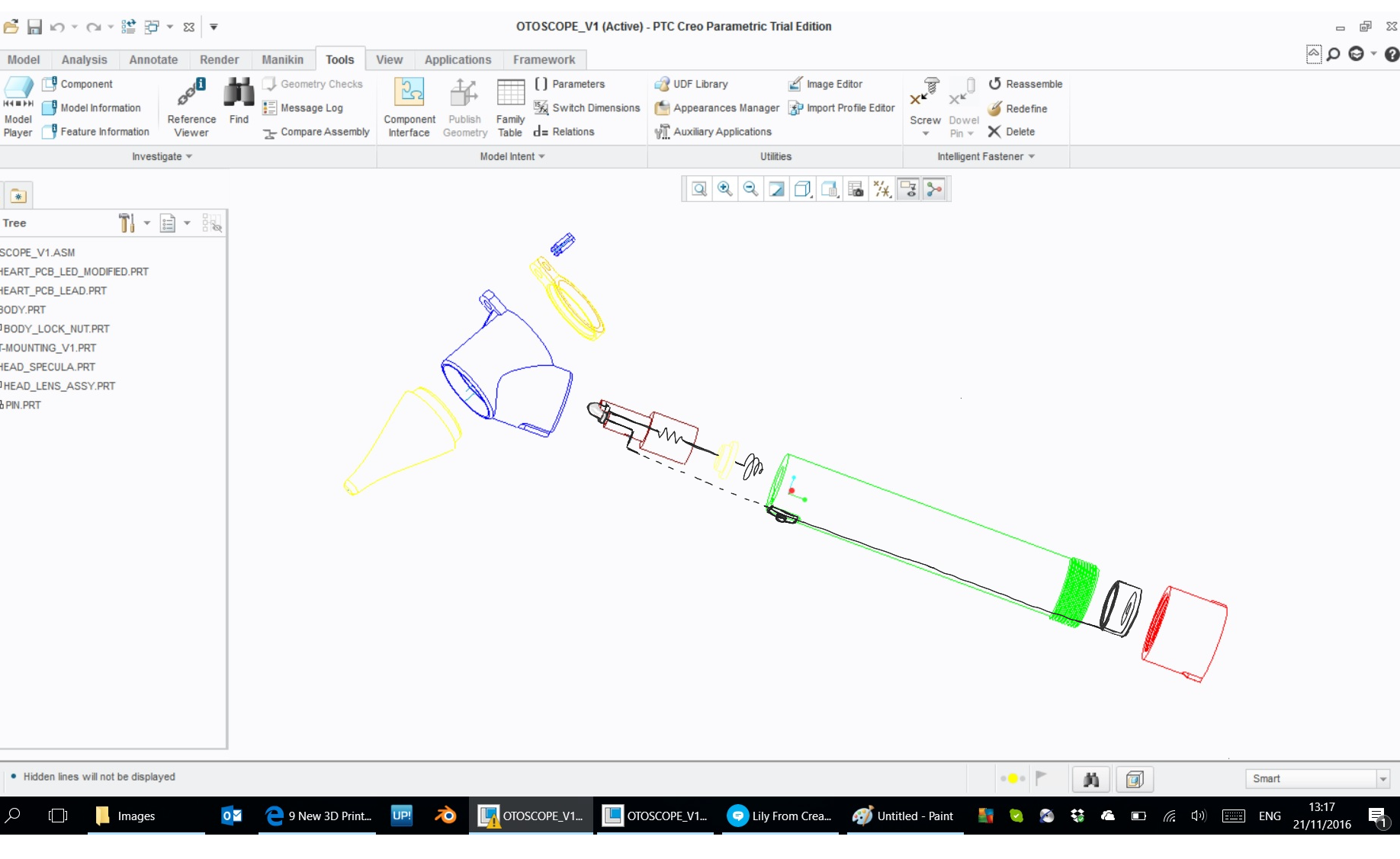Click the Zoom In icon
This screenshot has width=1400, height=859.
(x=725, y=189)
